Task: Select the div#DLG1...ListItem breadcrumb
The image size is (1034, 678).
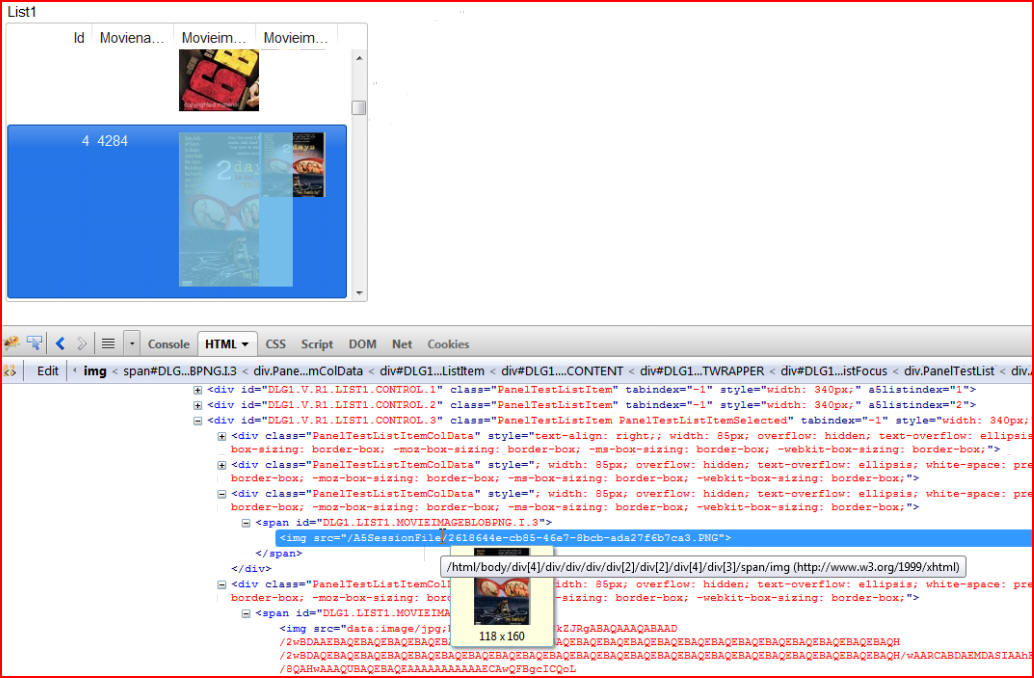Action: (x=432, y=371)
